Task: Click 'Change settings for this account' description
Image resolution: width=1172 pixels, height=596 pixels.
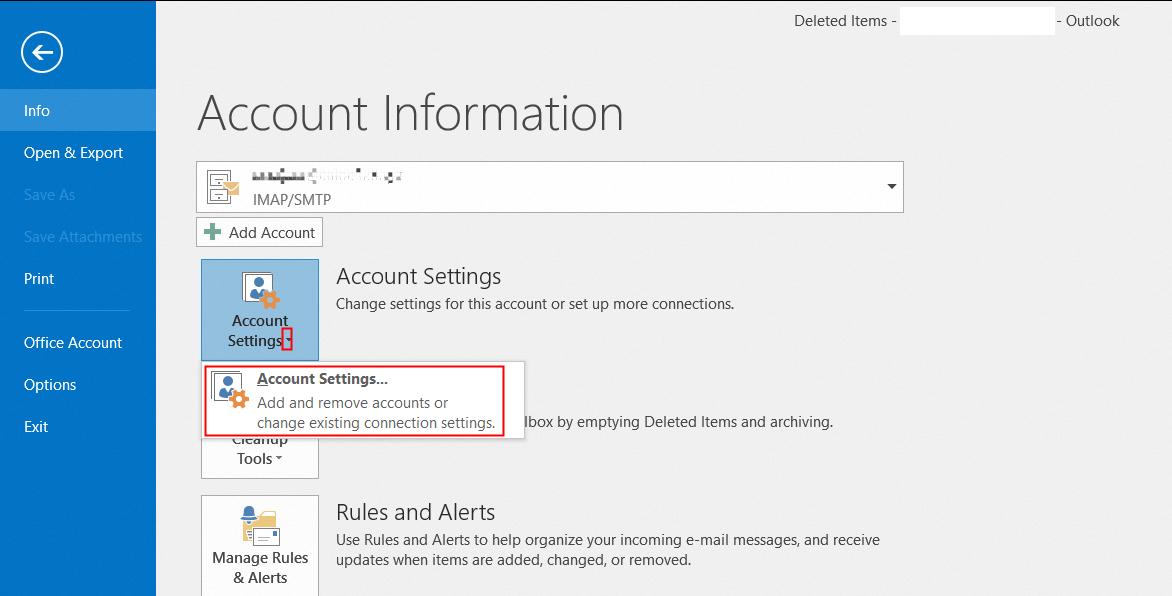Action: 535,304
